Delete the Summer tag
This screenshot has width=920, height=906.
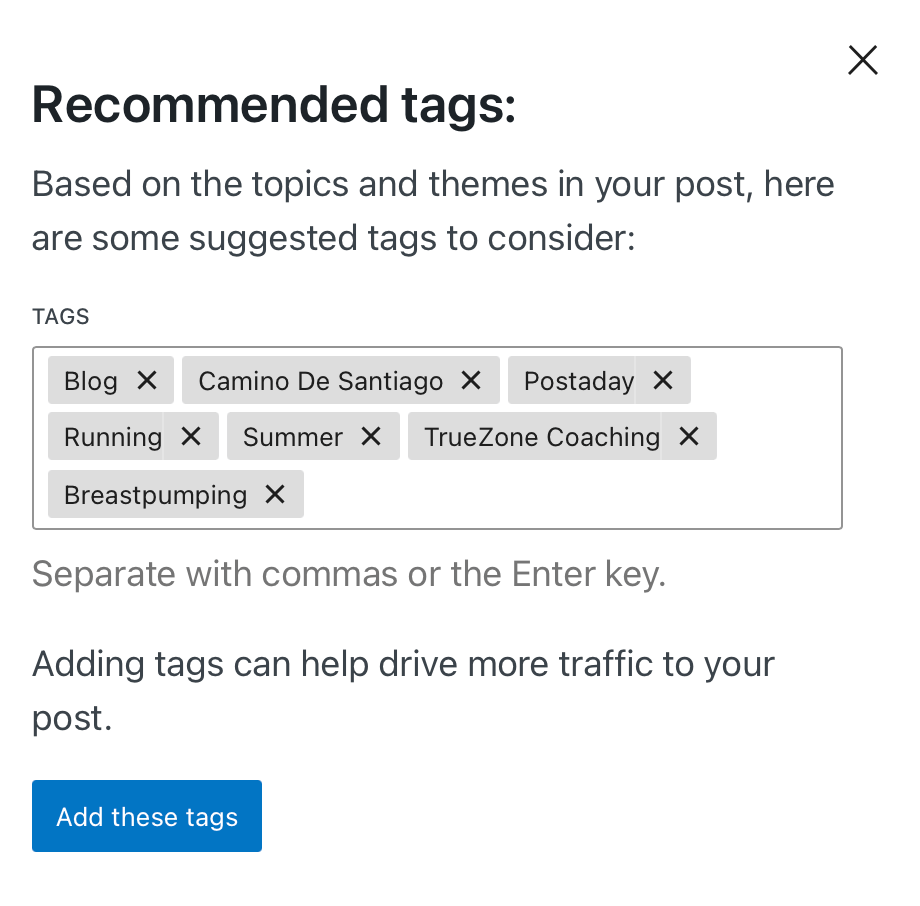point(371,437)
